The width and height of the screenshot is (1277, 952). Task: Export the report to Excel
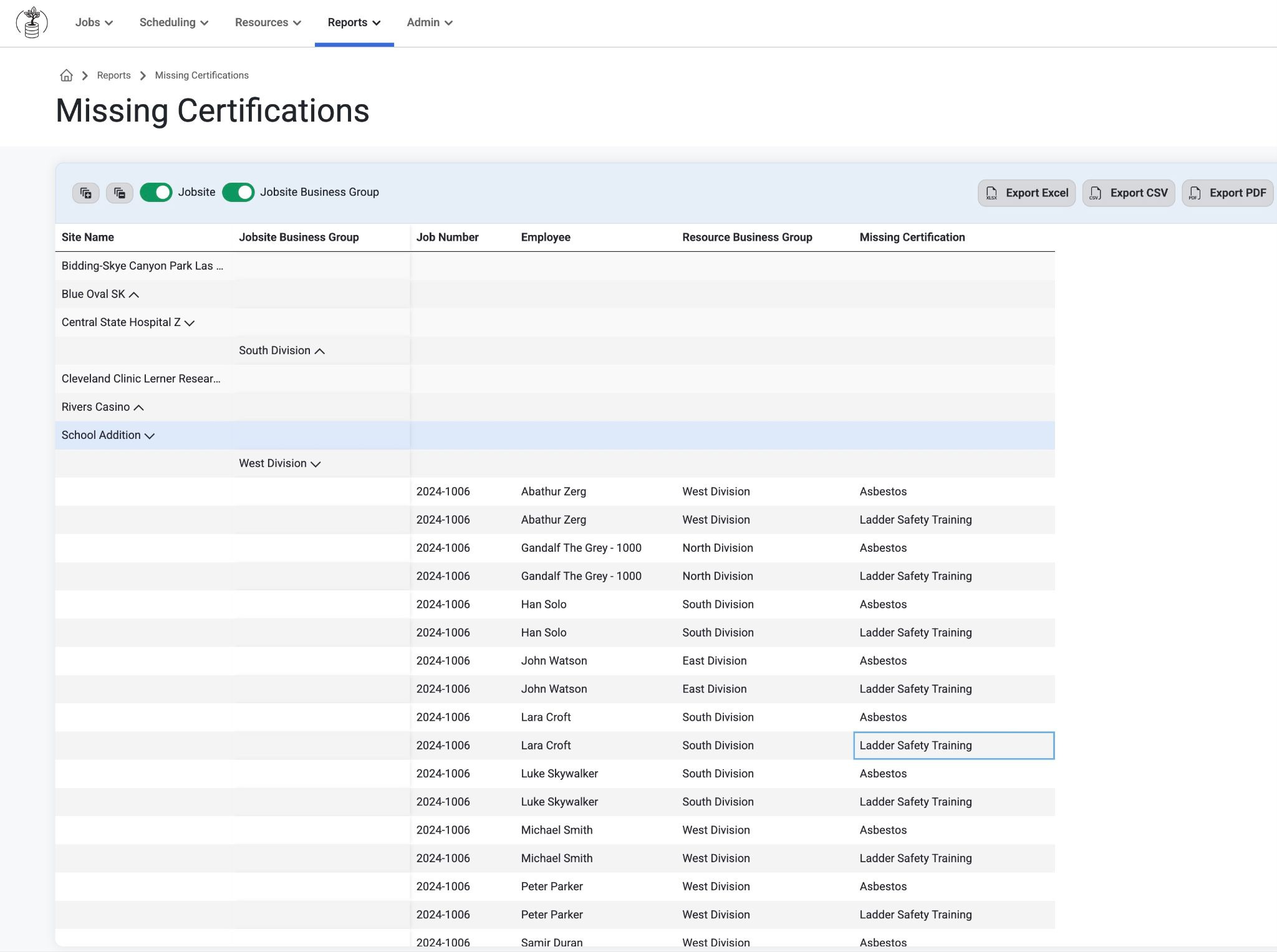1027,193
